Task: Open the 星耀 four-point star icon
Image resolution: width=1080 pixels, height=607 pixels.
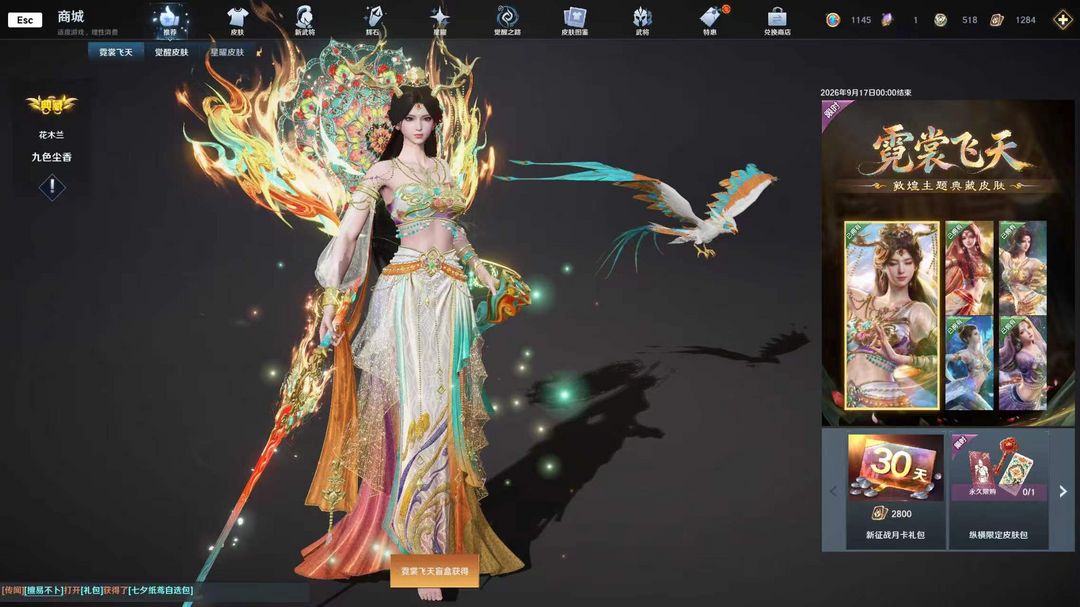Action: point(439,20)
